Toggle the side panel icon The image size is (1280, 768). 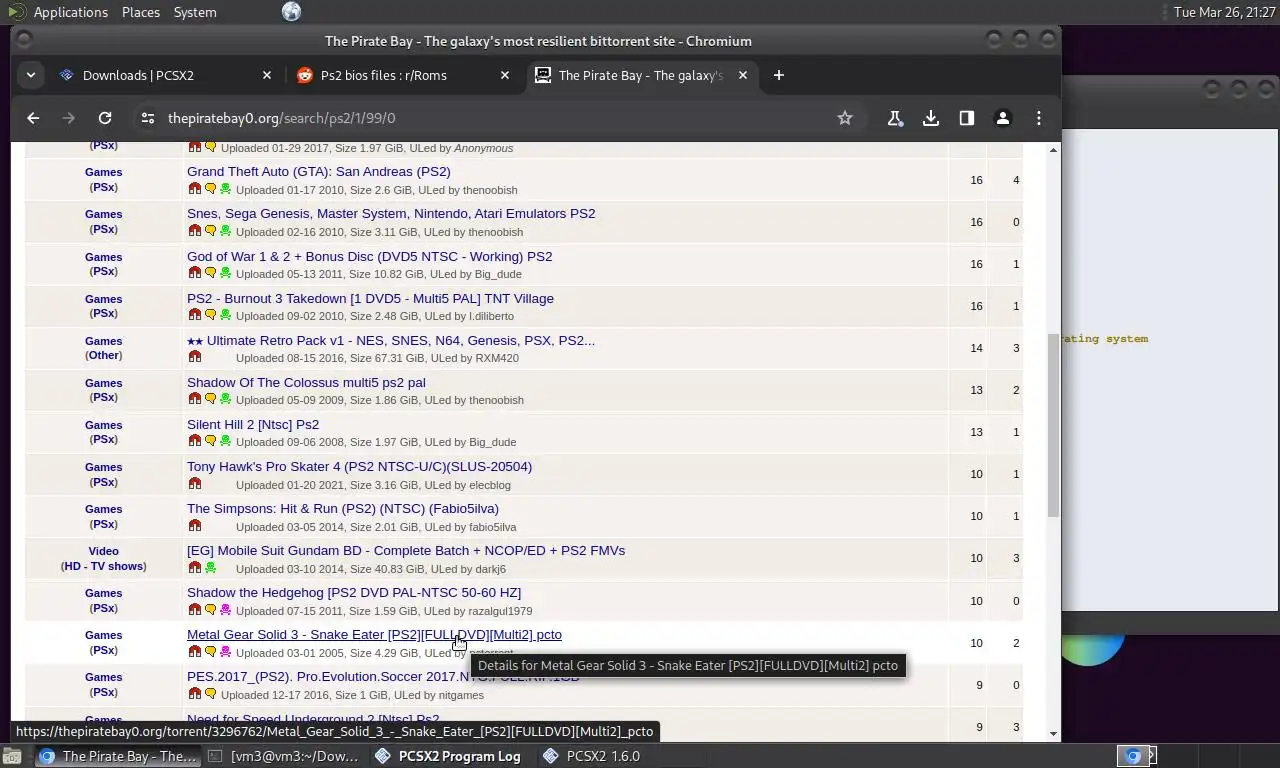[967, 118]
